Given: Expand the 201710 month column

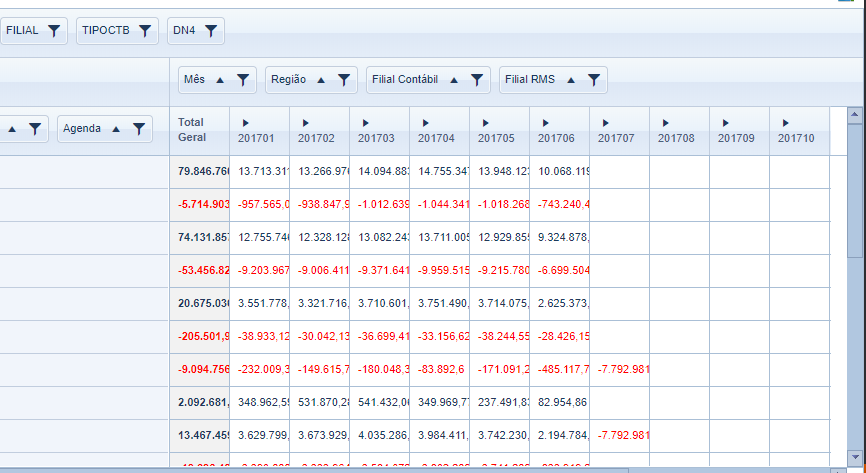Looking at the screenshot, I should tap(786, 123).
